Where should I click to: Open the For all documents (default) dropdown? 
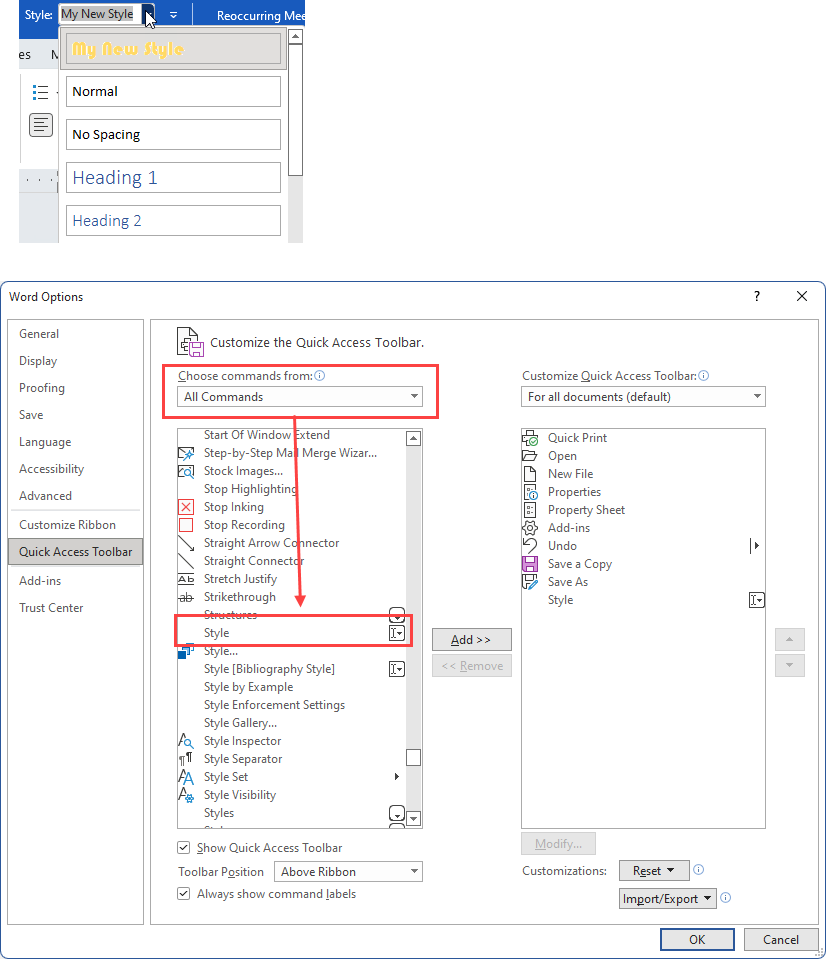tap(643, 396)
